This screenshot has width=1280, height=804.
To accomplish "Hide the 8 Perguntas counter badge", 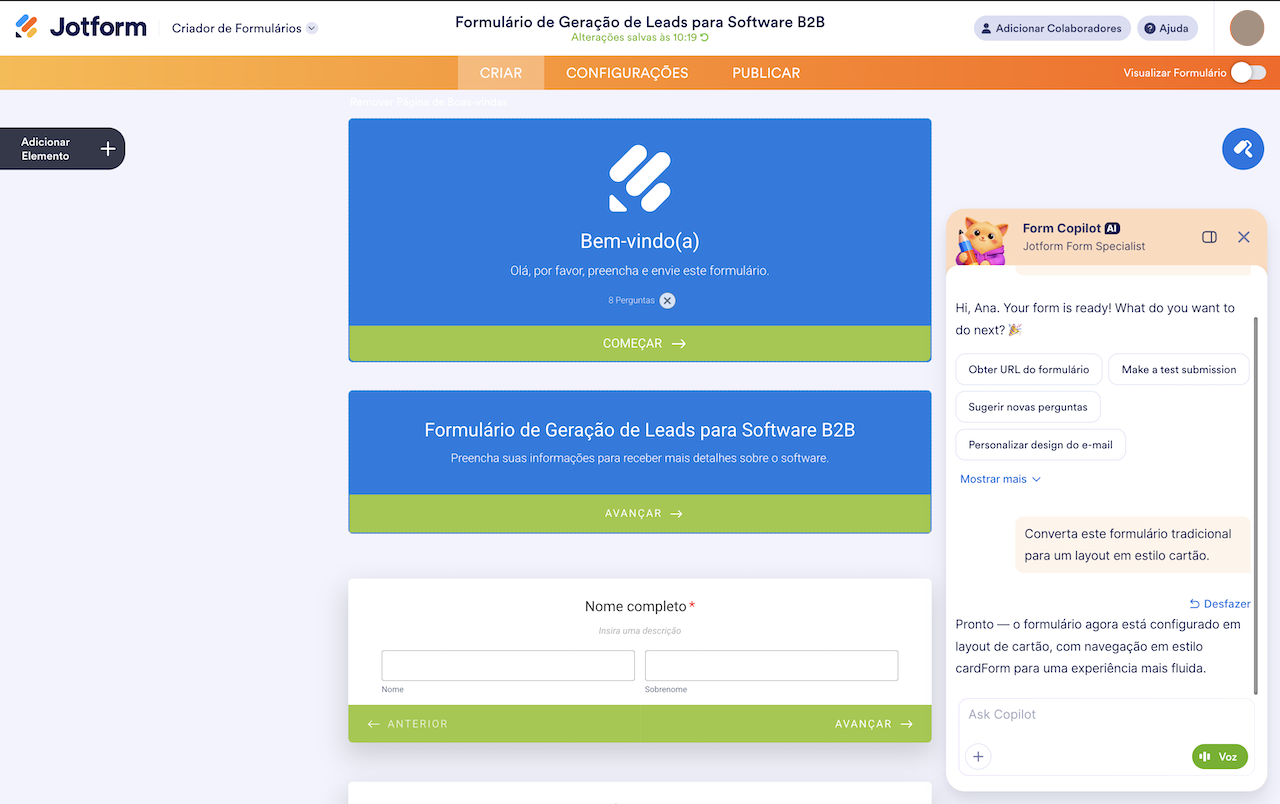I will click(666, 300).
